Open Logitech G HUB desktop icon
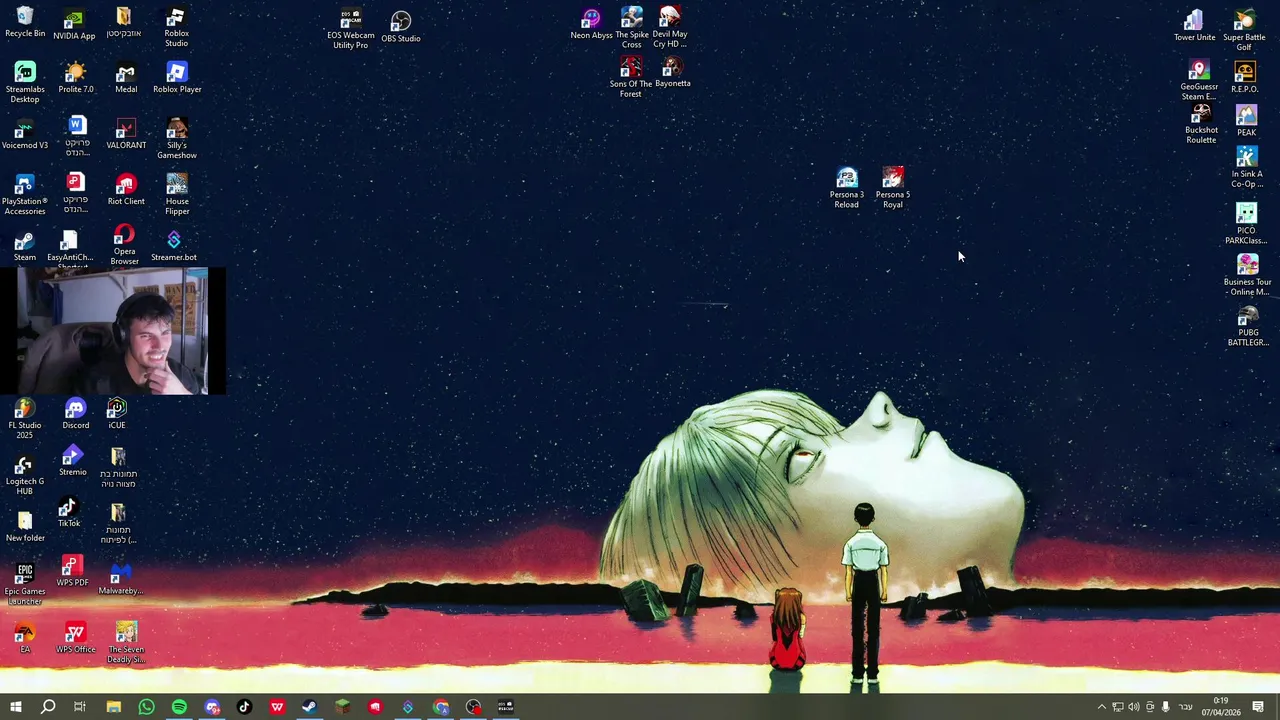 click(25, 475)
